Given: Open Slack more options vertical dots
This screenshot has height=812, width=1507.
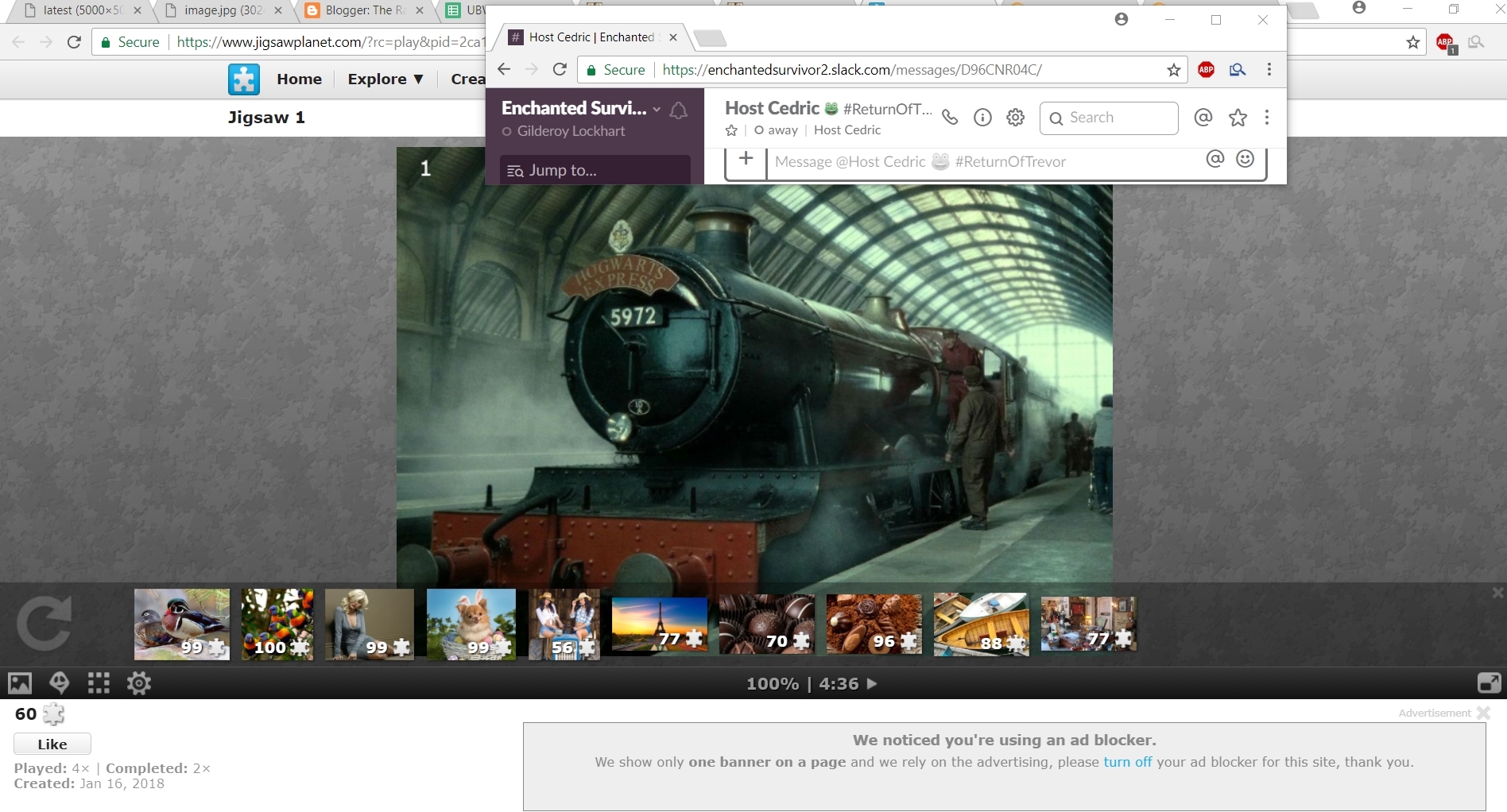Looking at the screenshot, I should (1267, 118).
